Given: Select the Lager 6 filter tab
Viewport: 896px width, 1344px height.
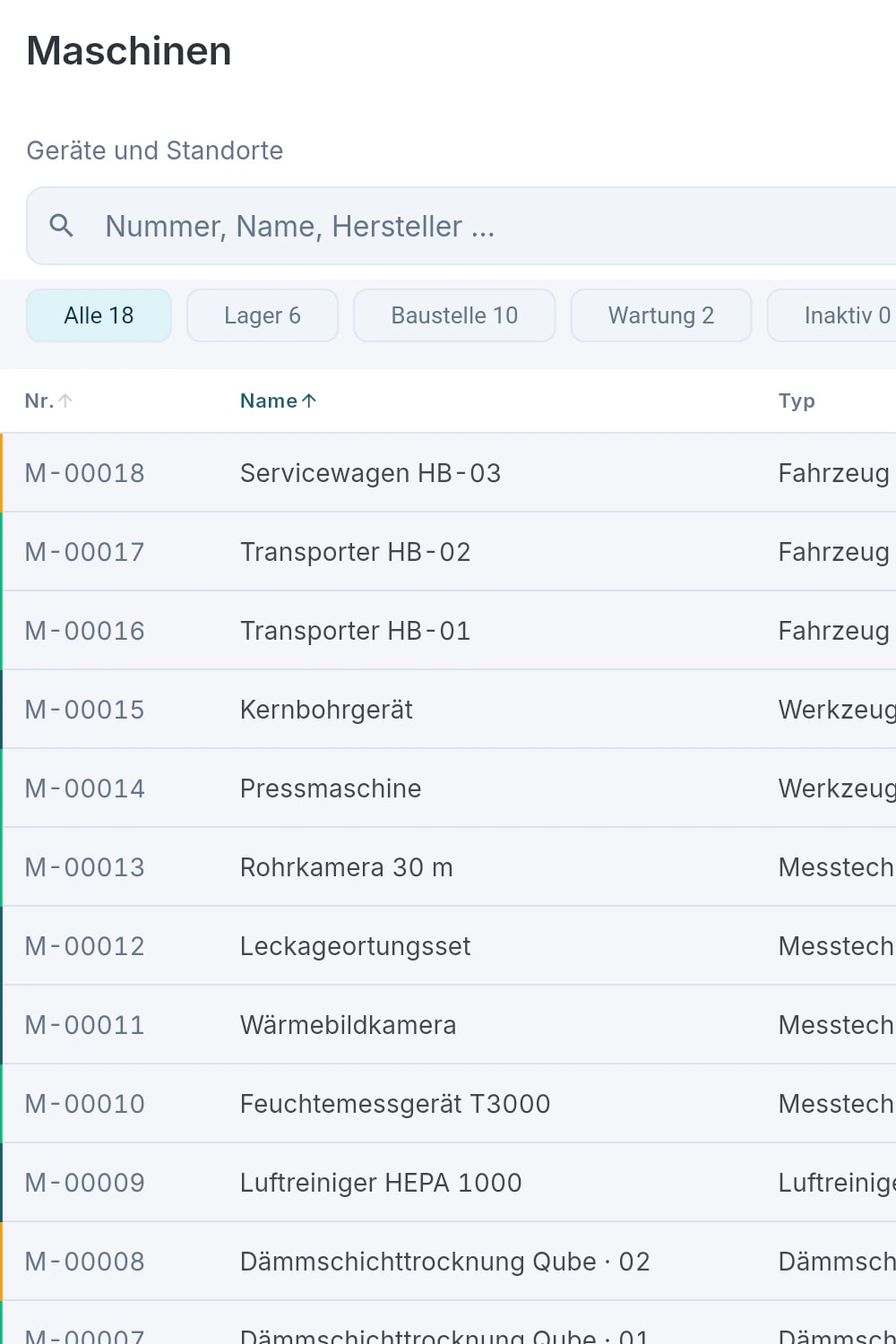Looking at the screenshot, I should (x=263, y=315).
